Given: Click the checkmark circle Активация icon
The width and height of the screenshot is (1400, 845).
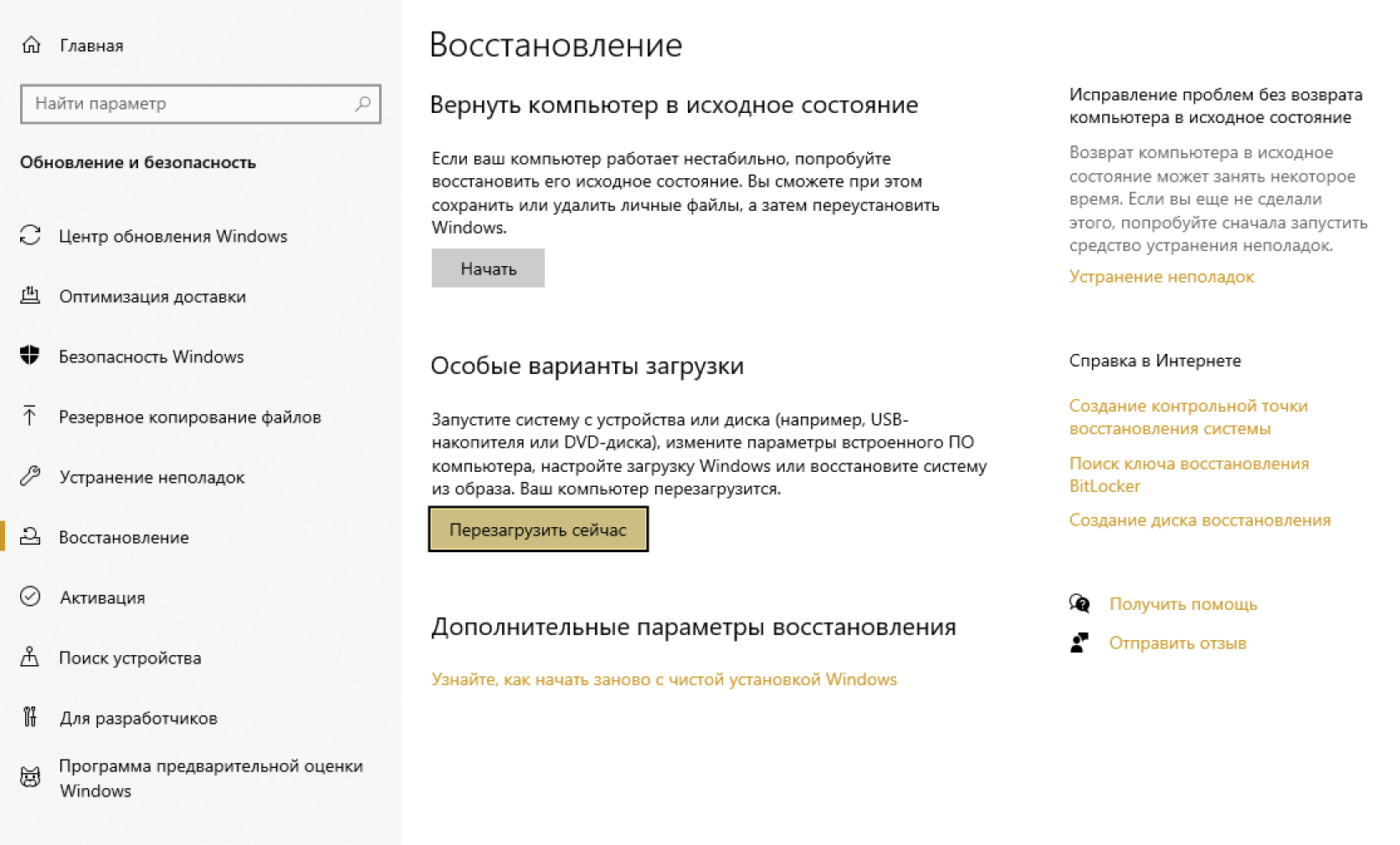Looking at the screenshot, I should (30, 597).
